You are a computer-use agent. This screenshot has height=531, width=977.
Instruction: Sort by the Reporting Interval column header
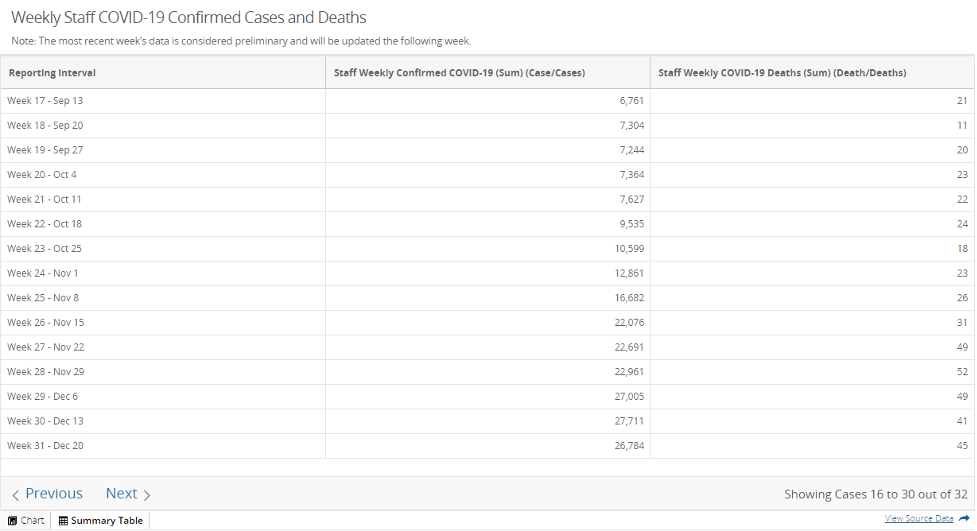tap(51, 73)
